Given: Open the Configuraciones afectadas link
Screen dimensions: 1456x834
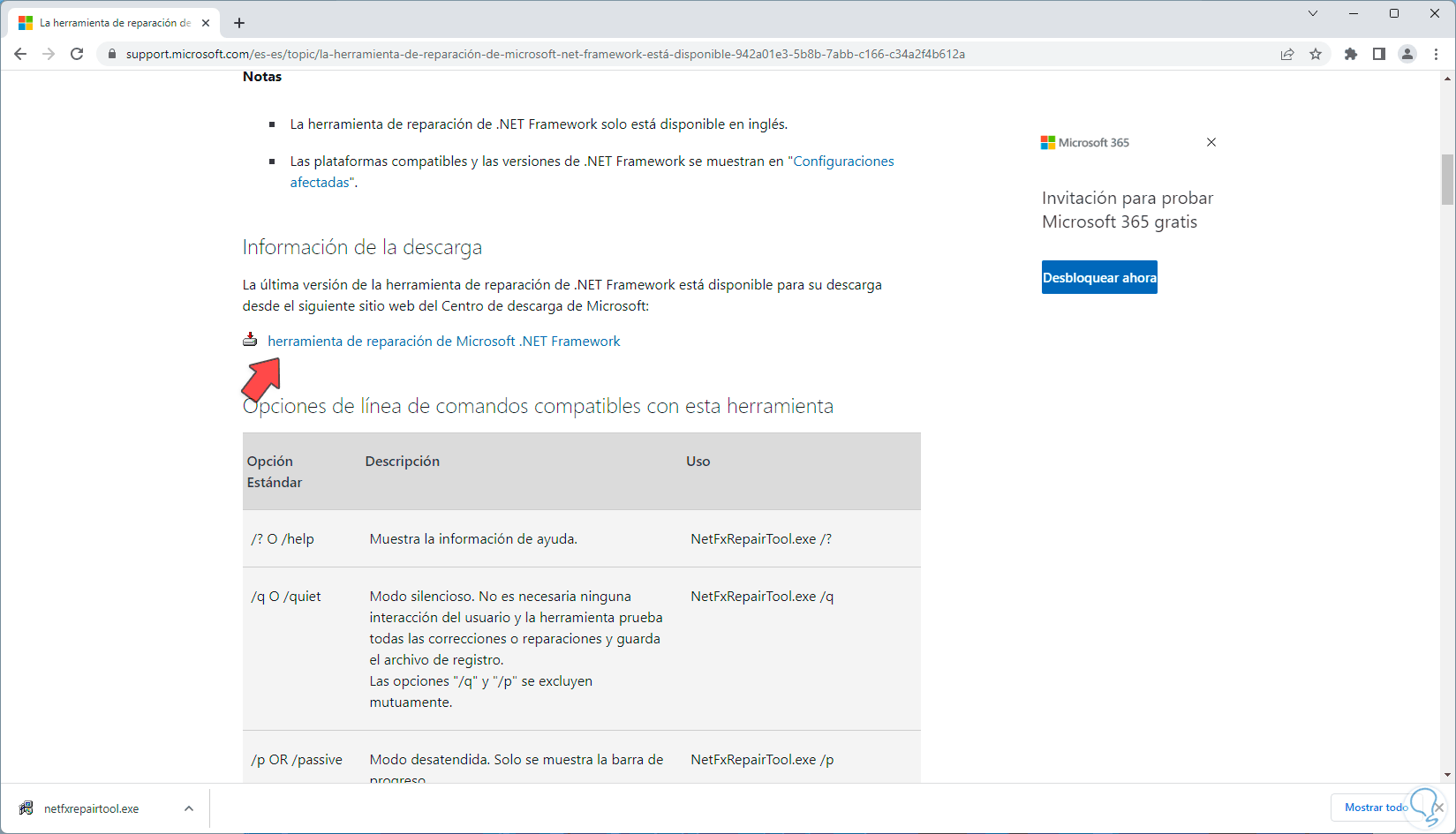Looking at the screenshot, I should point(592,172).
